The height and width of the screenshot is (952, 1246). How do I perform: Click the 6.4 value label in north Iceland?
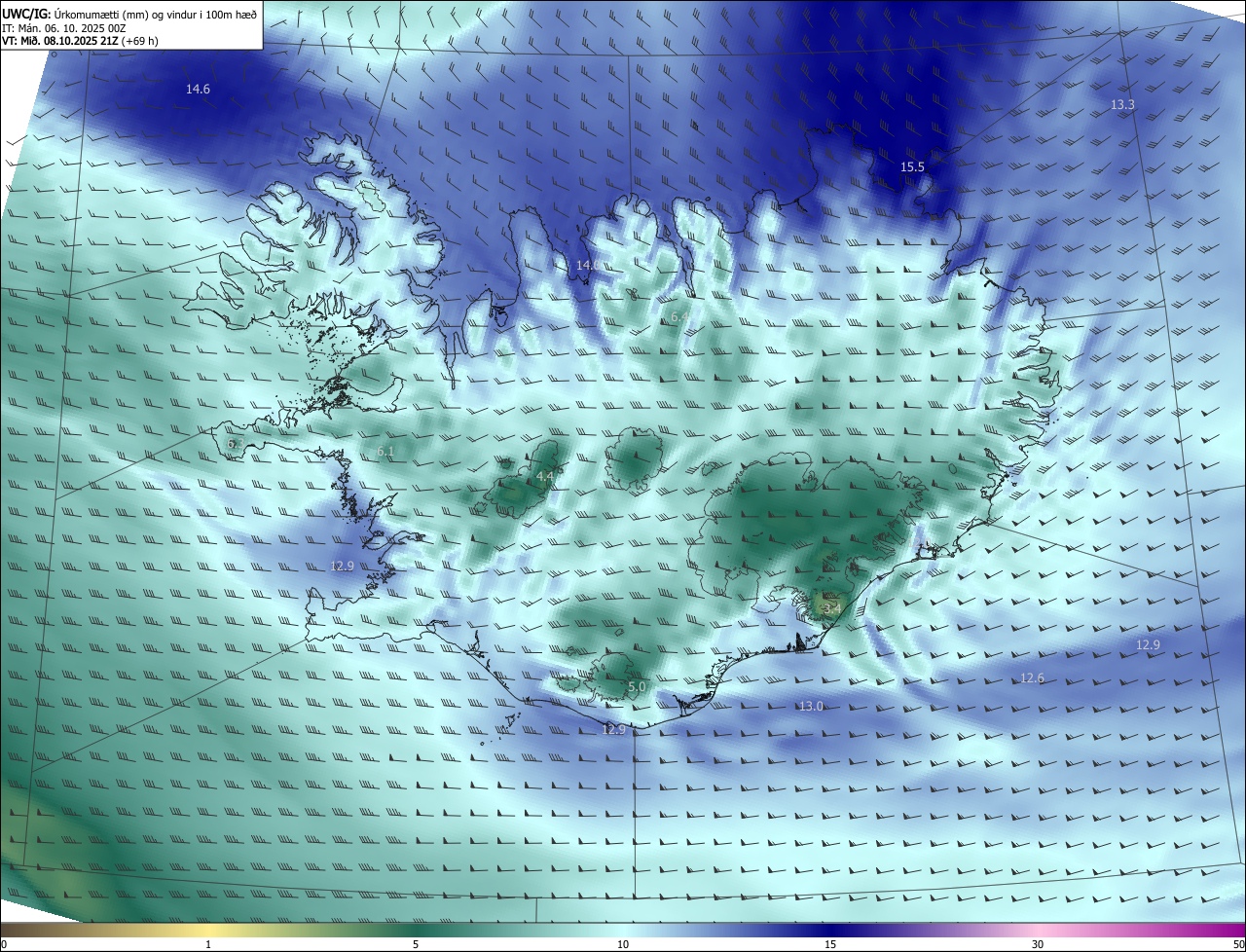pos(679,316)
